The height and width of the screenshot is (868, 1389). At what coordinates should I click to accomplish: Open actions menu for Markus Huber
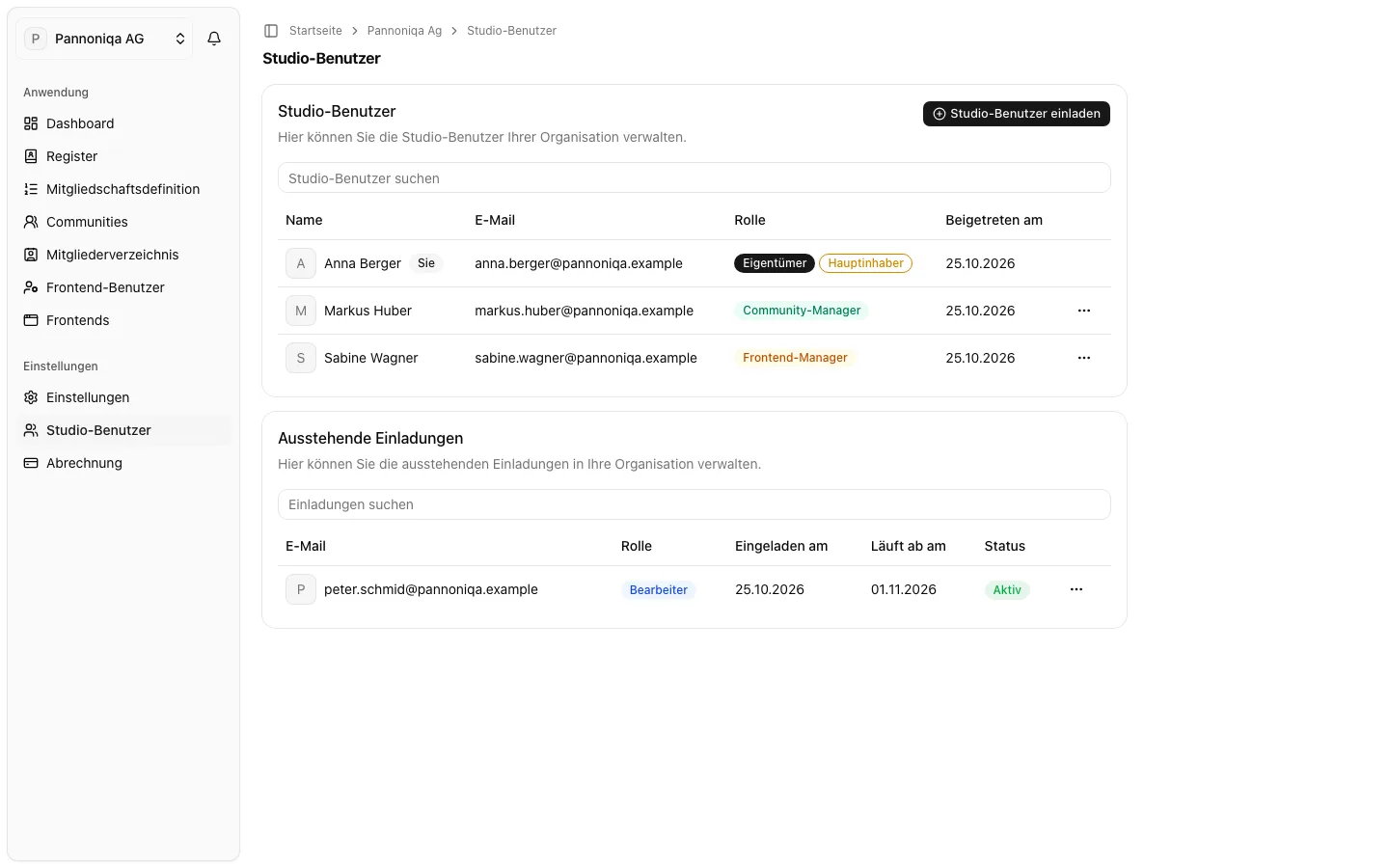click(x=1084, y=311)
